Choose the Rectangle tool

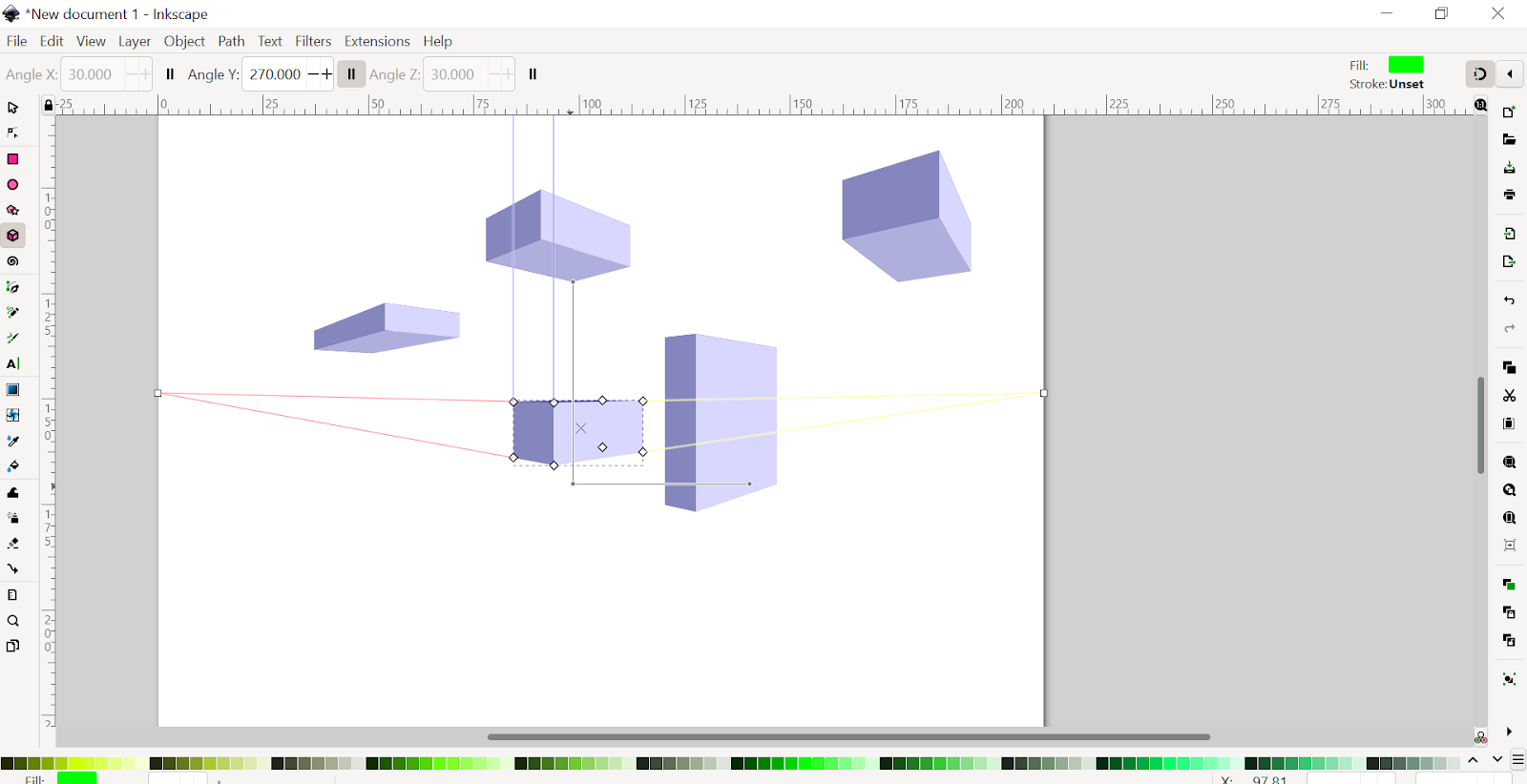pos(13,159)
